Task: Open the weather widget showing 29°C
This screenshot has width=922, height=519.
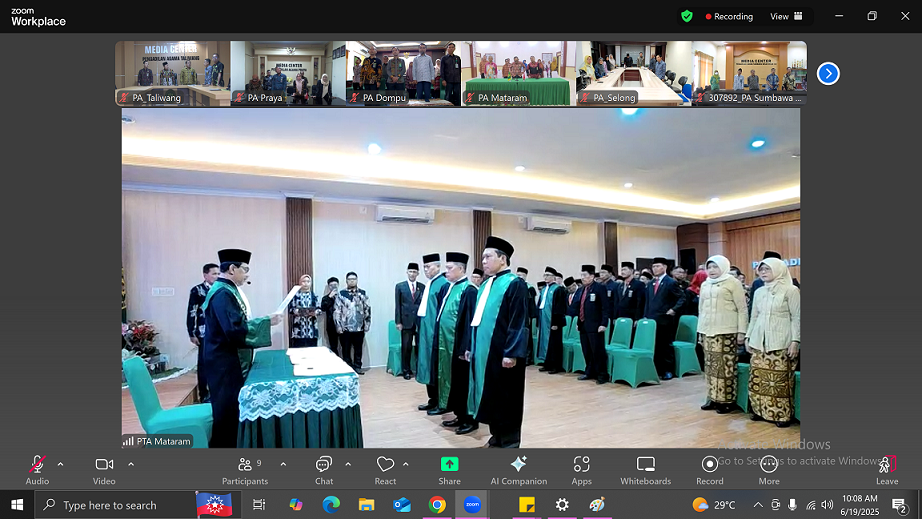Action: (x=714, y=505)
